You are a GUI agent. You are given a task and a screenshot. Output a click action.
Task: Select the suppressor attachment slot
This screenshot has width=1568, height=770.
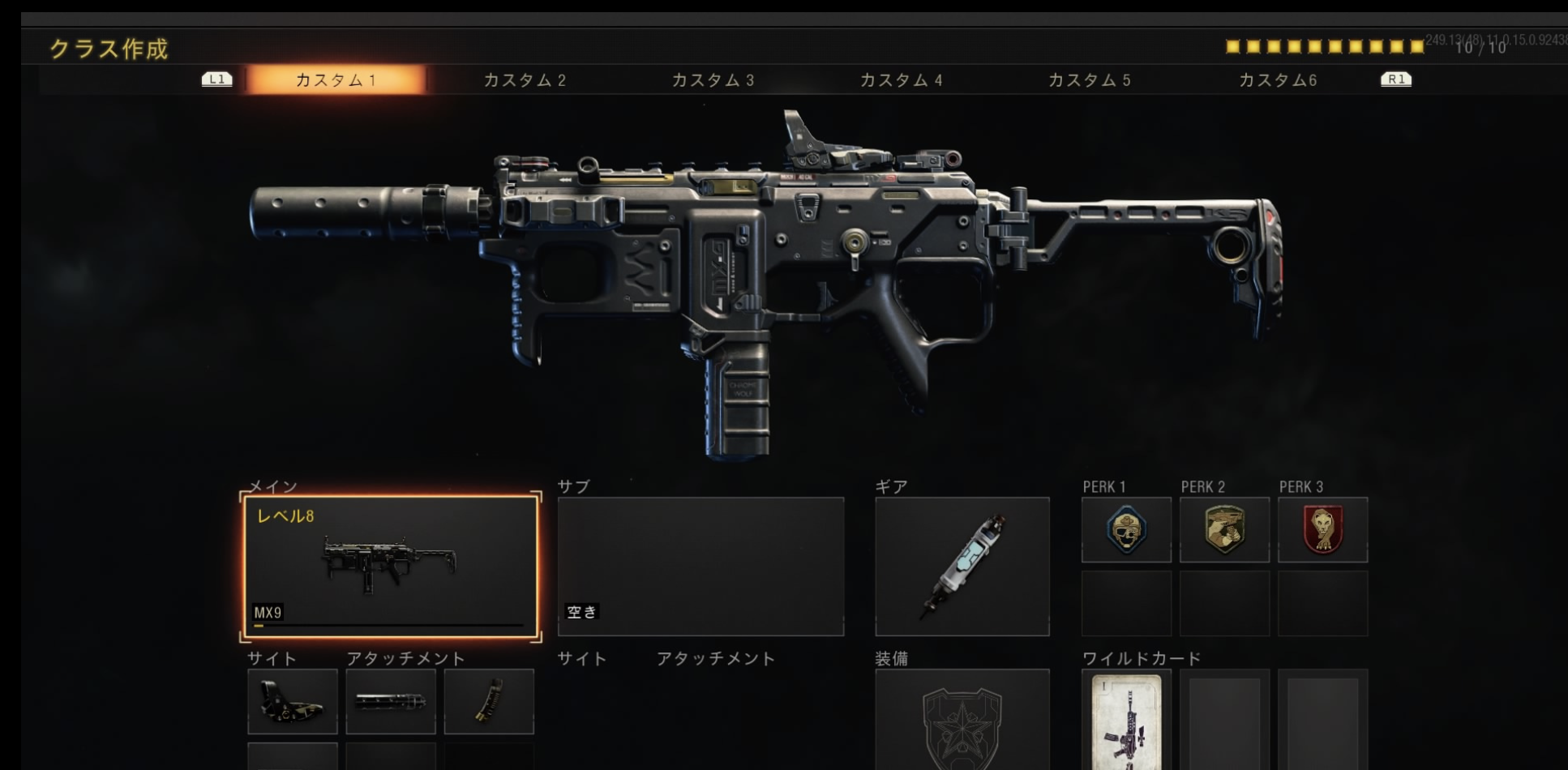[391, 701]
